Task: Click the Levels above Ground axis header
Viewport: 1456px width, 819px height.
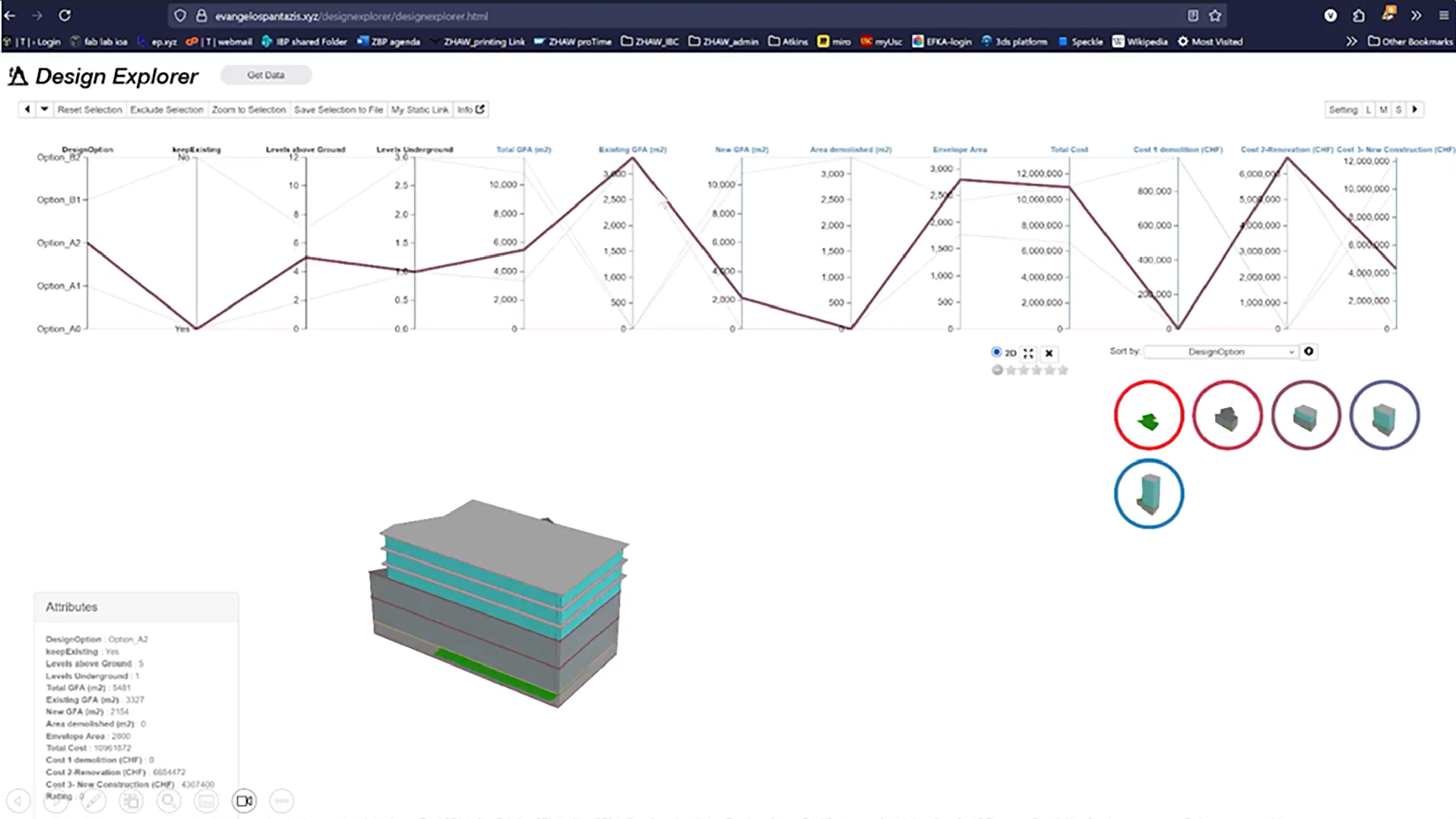Action: coord(305,150)
